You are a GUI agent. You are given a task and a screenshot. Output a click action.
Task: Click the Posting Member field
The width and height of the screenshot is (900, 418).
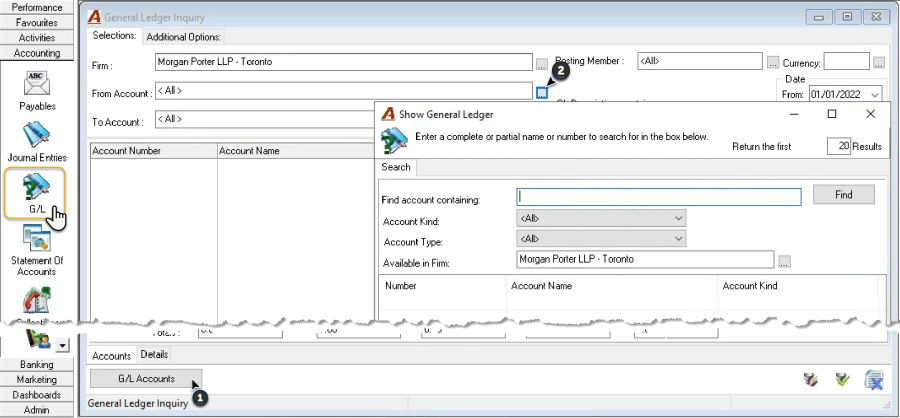700,61
